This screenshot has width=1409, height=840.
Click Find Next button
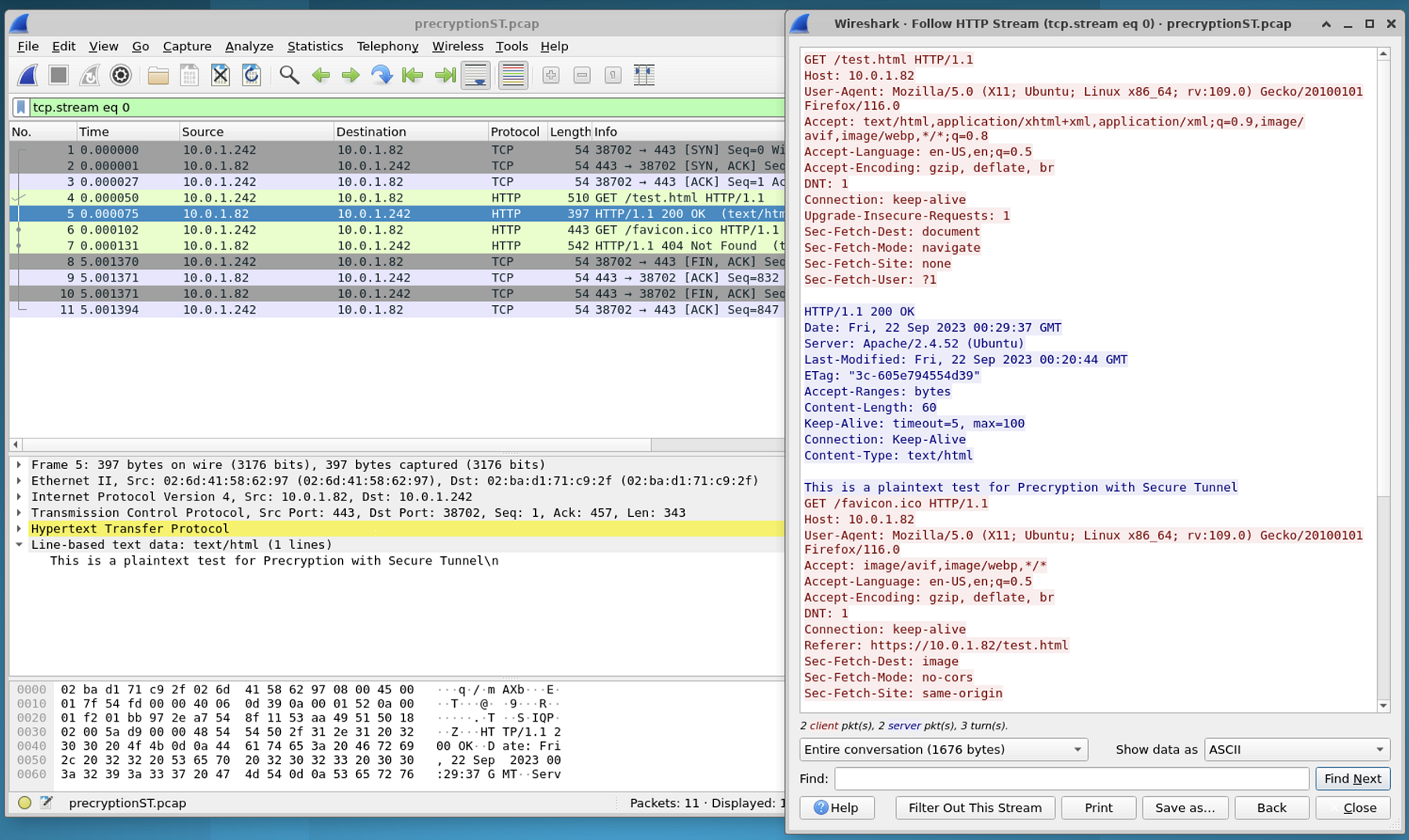[1353, 779]
